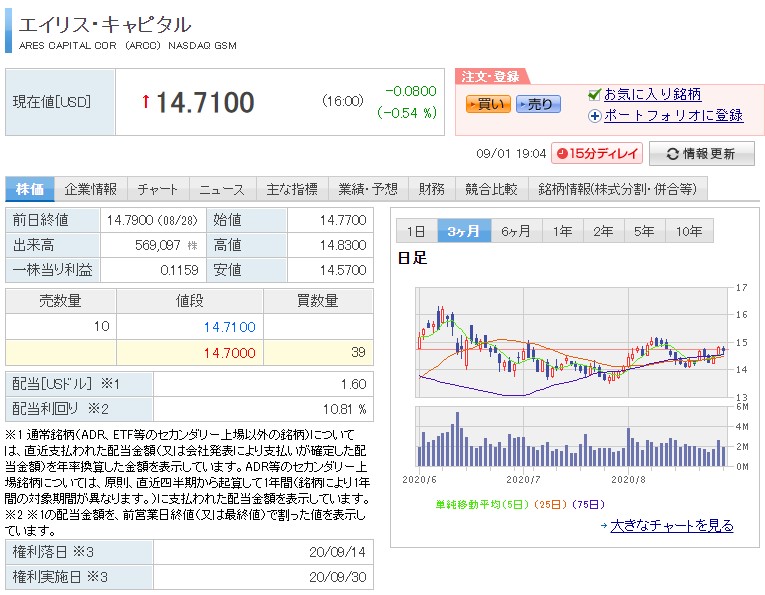
Task: Open 銘柄情報(株式分割・併合等) tab
Action: (x=618, y=189)
